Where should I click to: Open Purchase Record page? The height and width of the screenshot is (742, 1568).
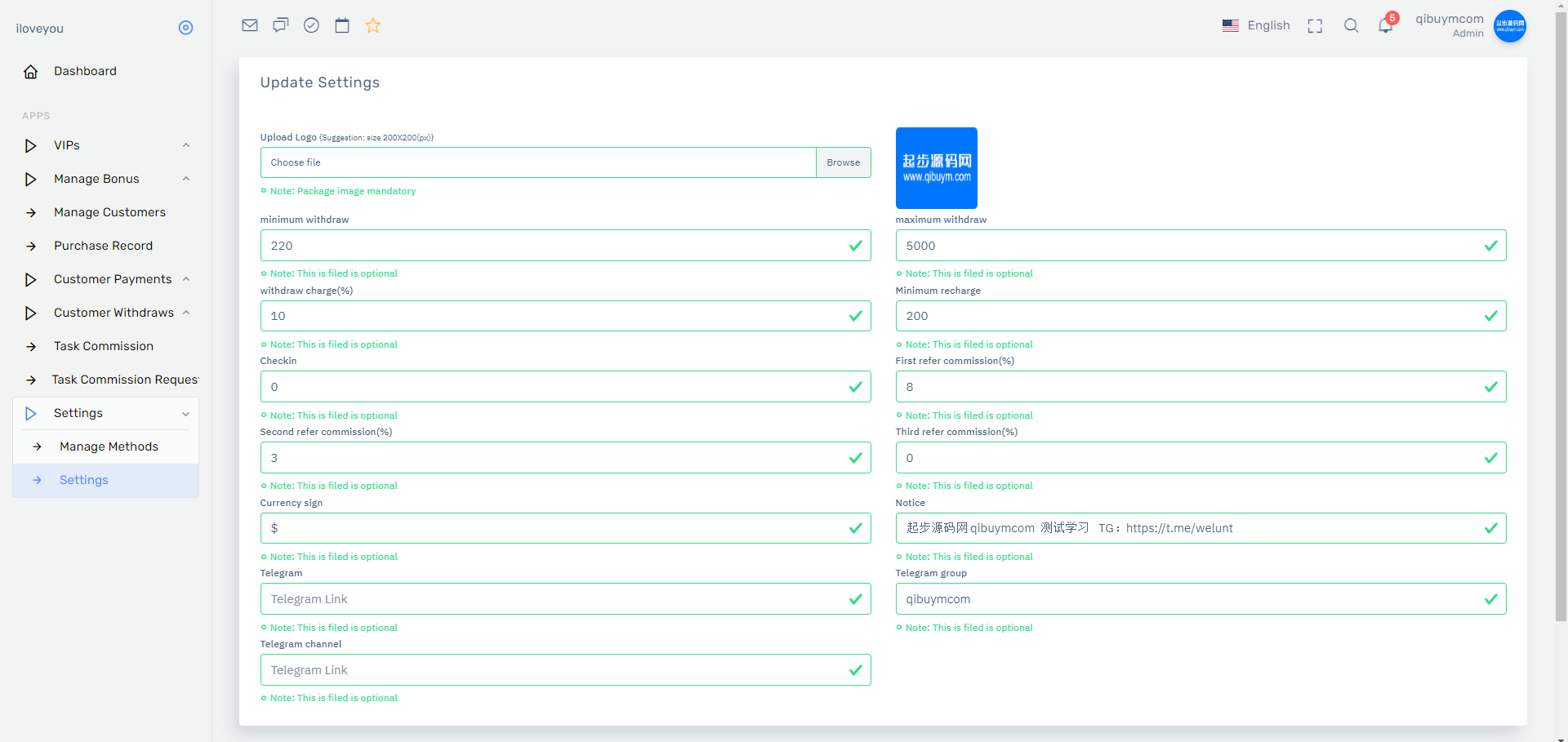click(103, 246)
